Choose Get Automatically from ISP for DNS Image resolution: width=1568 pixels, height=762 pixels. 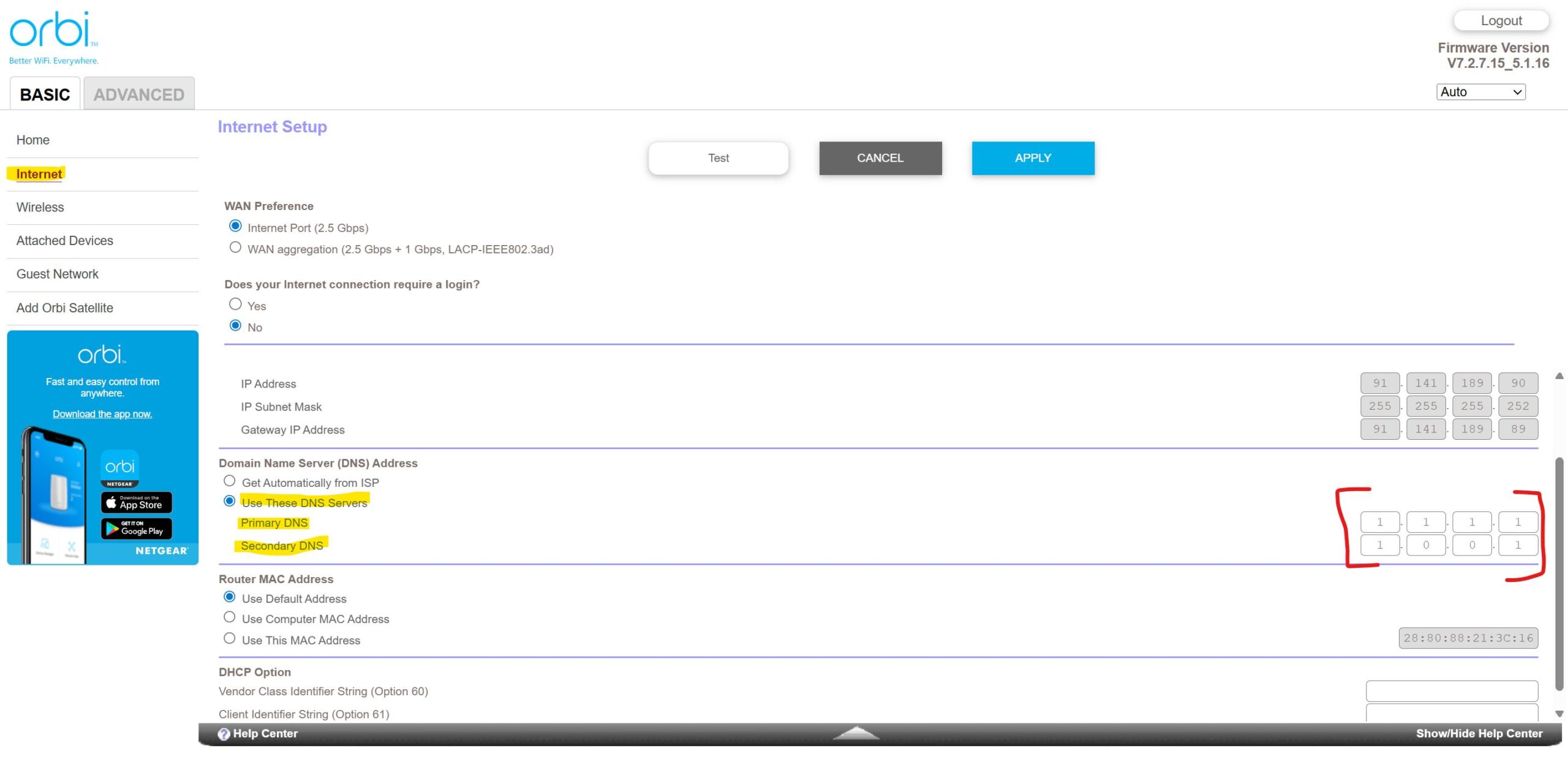pyautogui.click(x=230, y=481)
